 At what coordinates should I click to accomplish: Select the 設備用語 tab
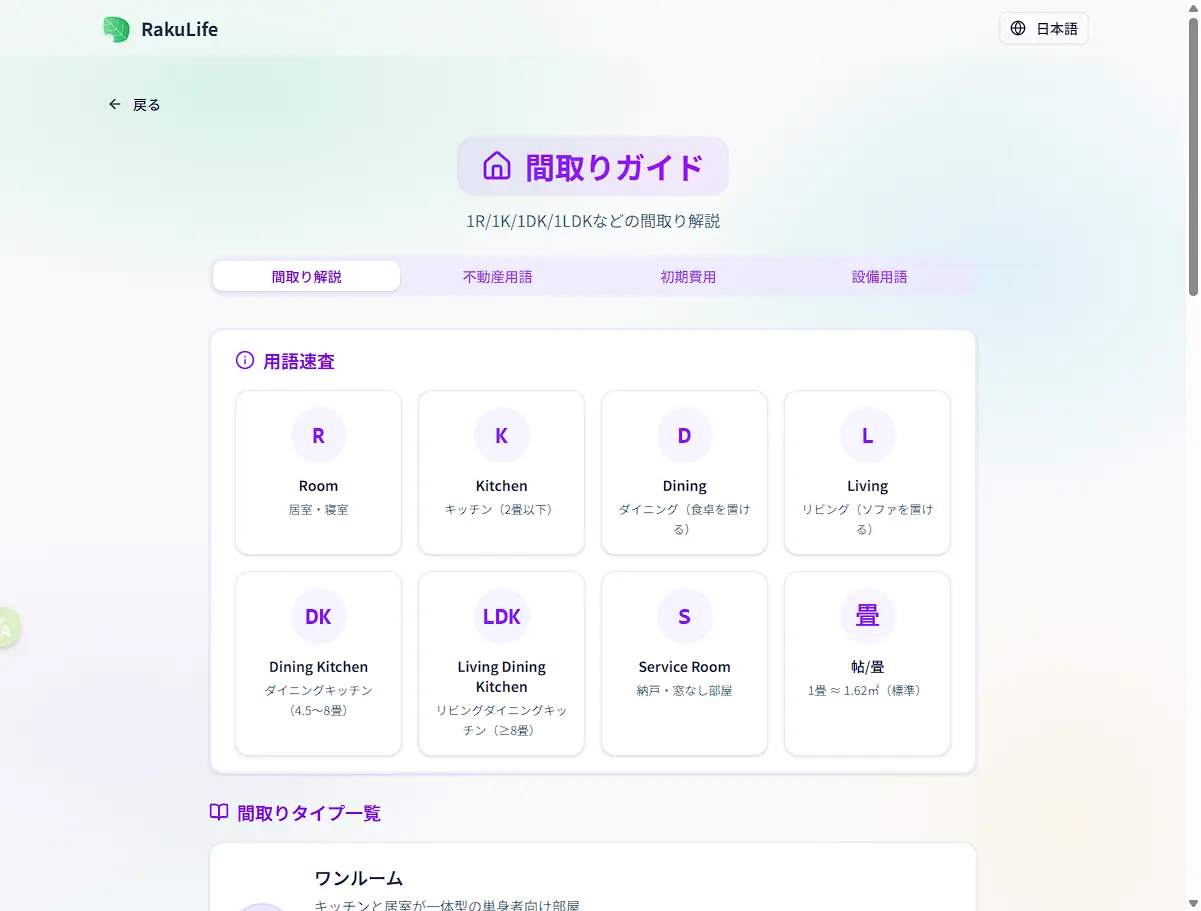[879, 276]
